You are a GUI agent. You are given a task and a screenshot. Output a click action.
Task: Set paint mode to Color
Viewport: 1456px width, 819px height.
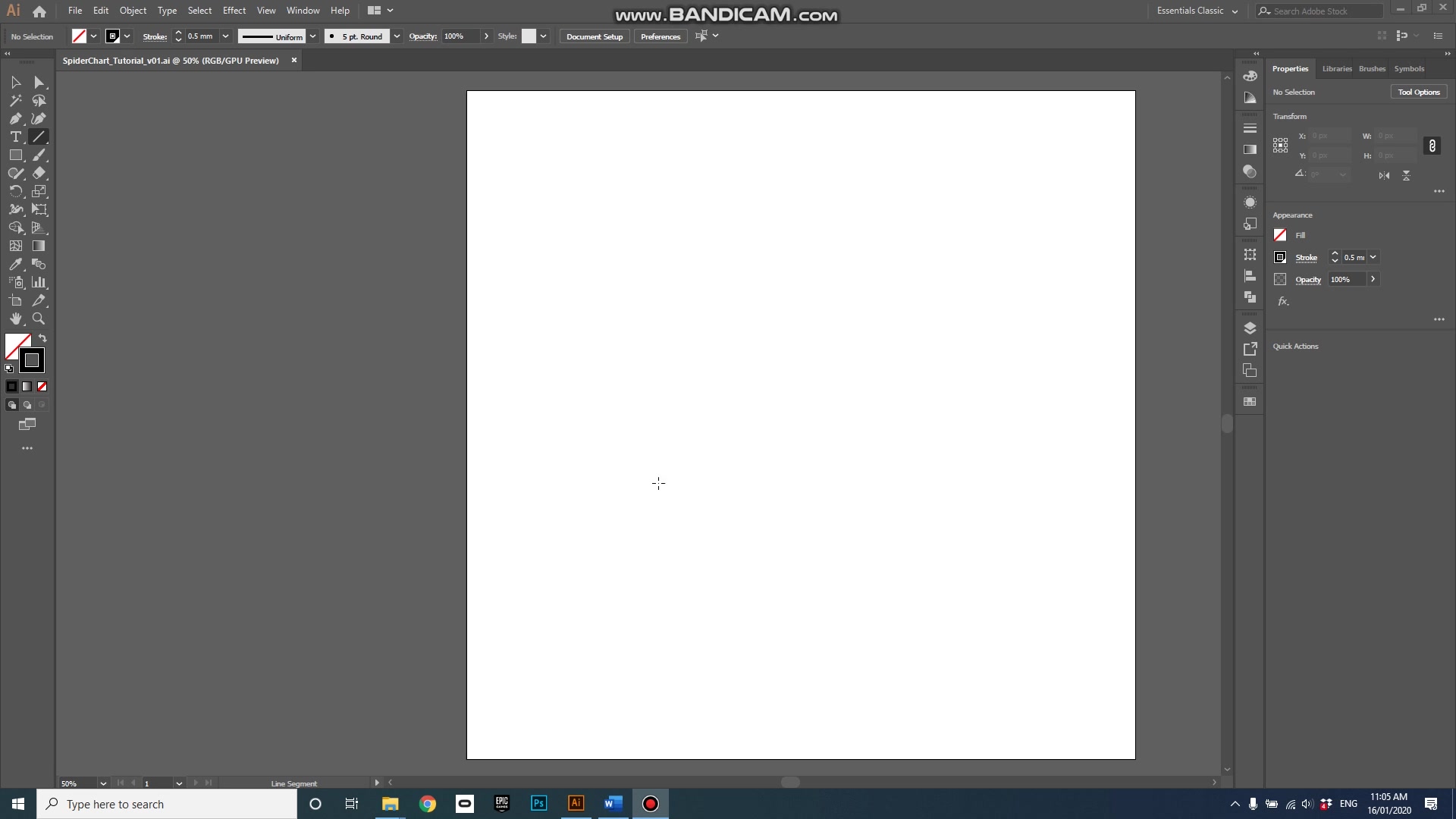[11, 387]
